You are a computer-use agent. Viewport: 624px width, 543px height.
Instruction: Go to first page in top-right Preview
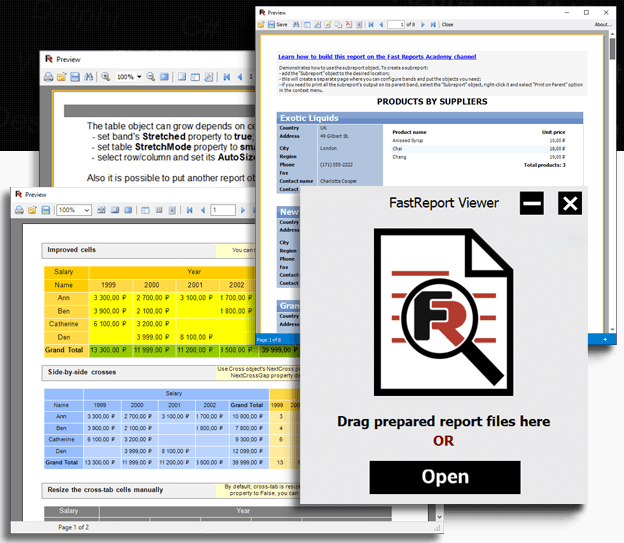(x=371, y=25)
